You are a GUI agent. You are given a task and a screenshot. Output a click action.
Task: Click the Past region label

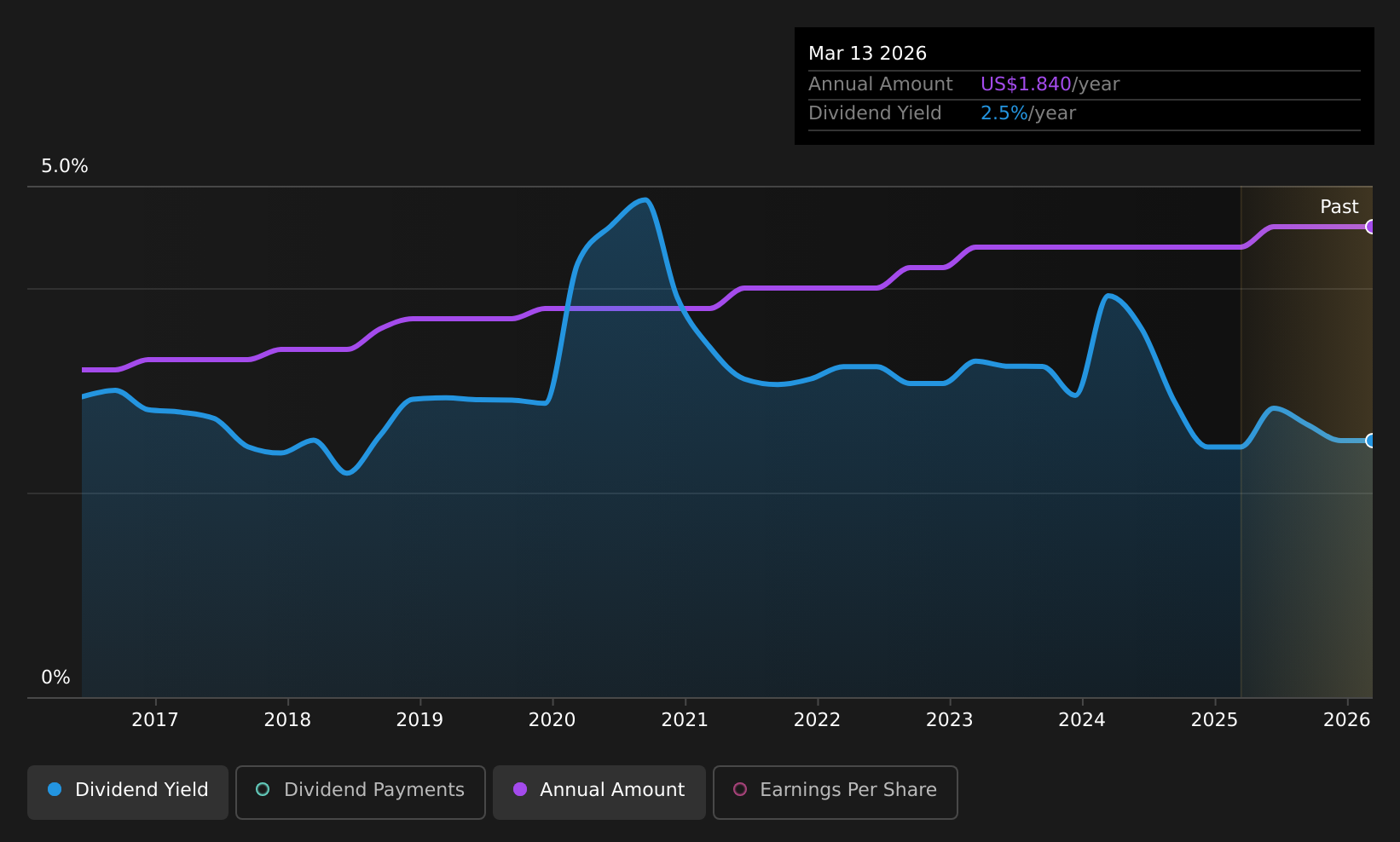click(x=1339, y=207)
